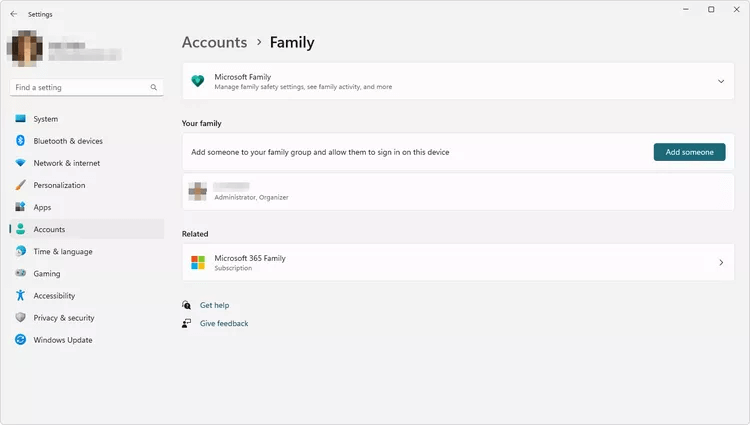Click the Time & language globe icon

click(20, 251)
